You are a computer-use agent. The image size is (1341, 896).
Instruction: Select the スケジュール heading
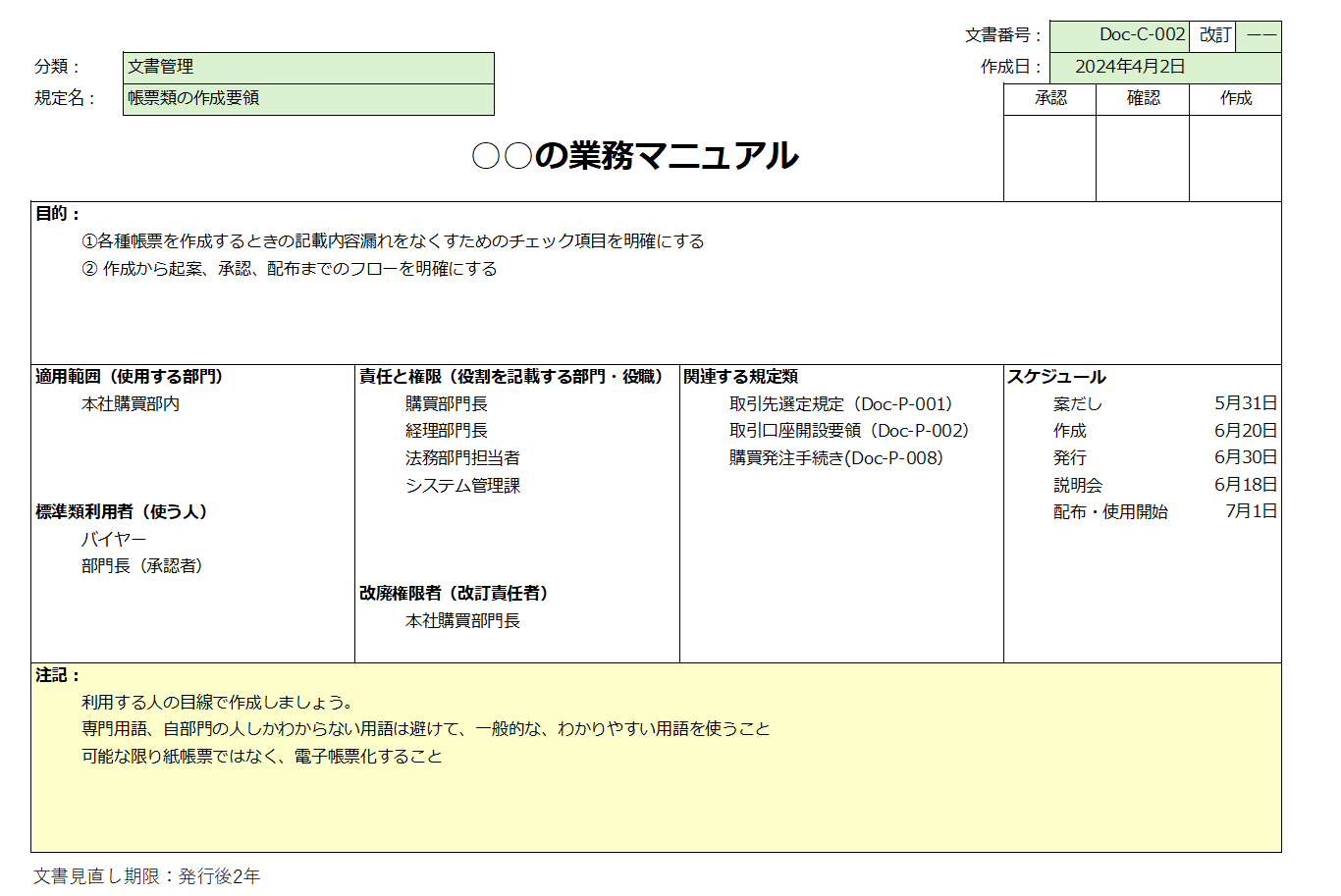tap(1056, 377)
